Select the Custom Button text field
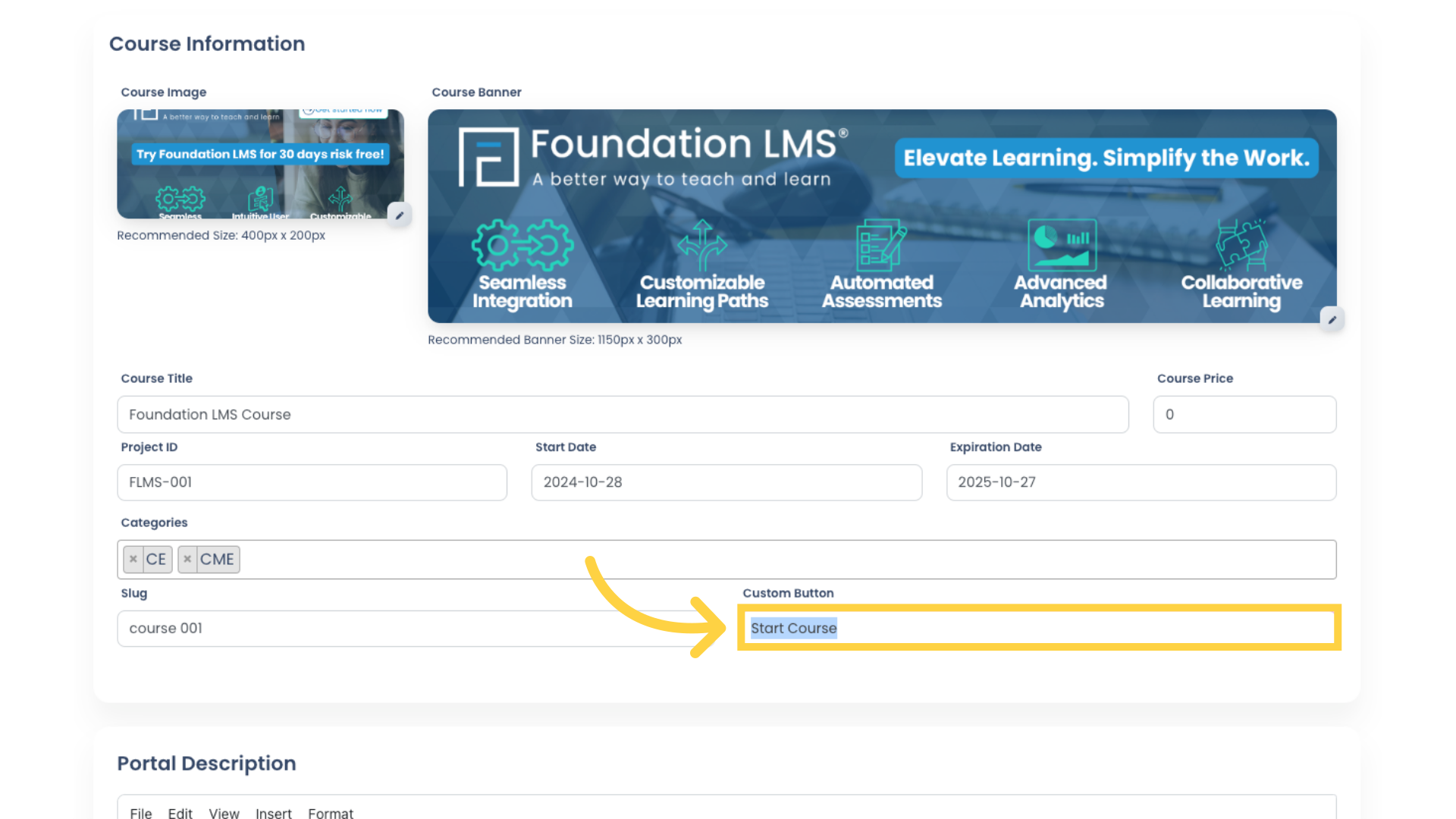1456x819 pixels. (x=1038, y=628)
